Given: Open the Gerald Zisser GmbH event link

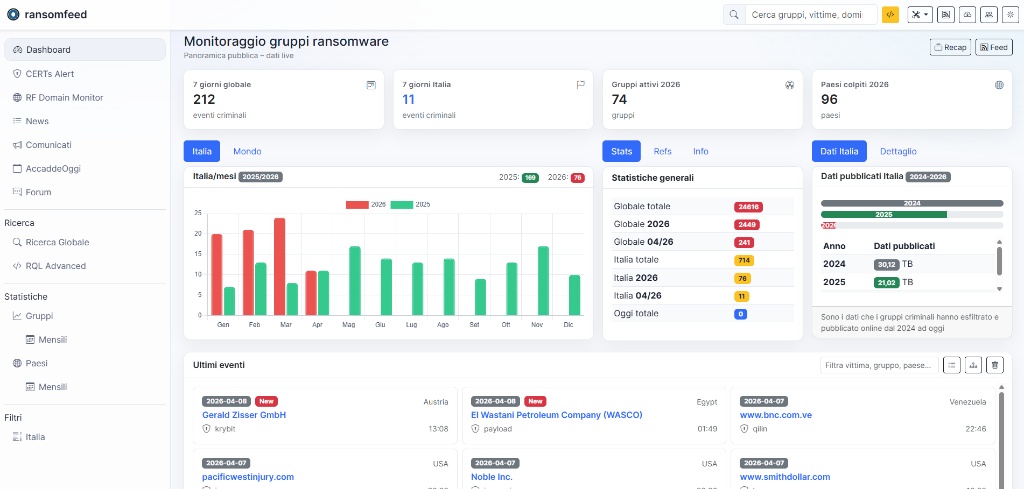Looking at the screenshot, I should (x=244, y=415).
